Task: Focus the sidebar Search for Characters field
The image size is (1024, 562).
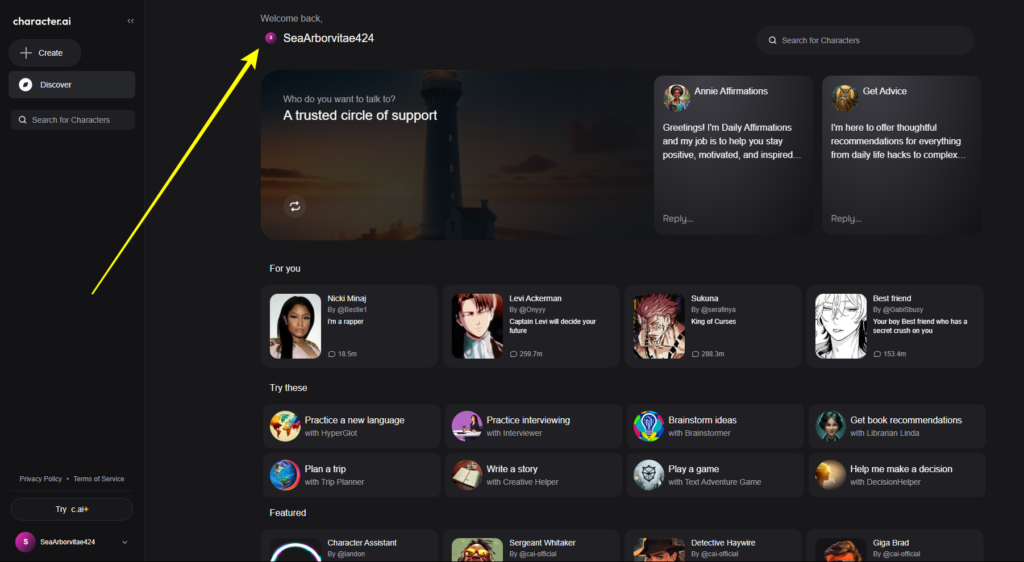Action: (72, 119)
